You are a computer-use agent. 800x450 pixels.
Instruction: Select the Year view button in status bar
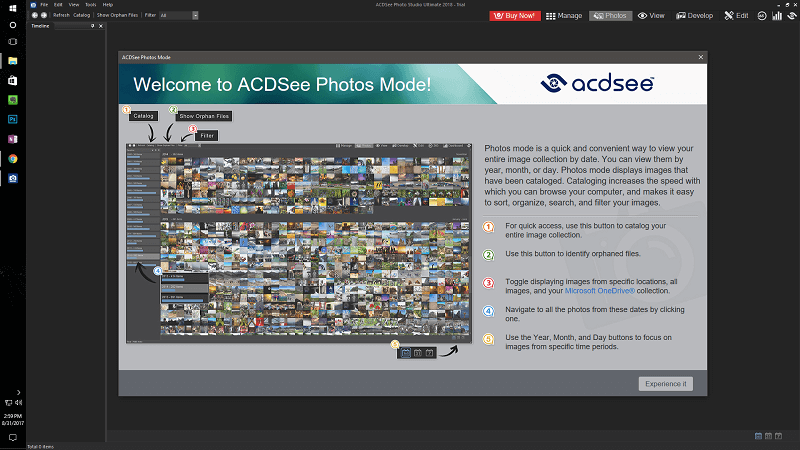click(758, 436)
